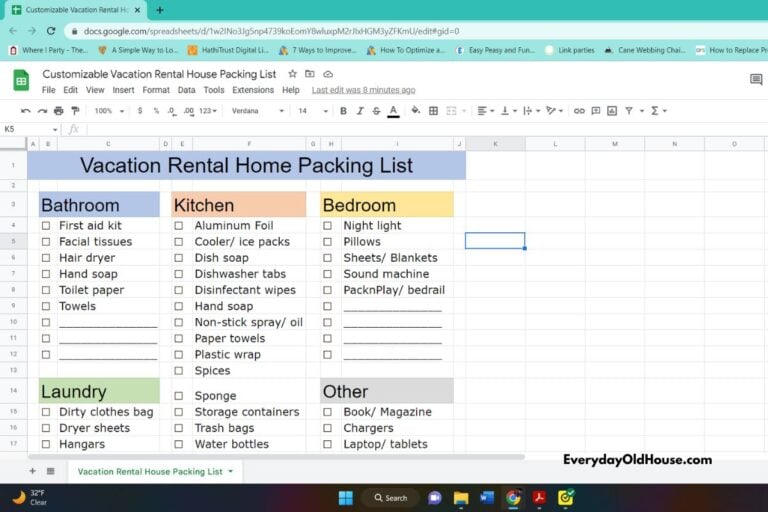Screen dimensions: 768x512
Task: Open Word from the taskbar
Action: point(487,498)
